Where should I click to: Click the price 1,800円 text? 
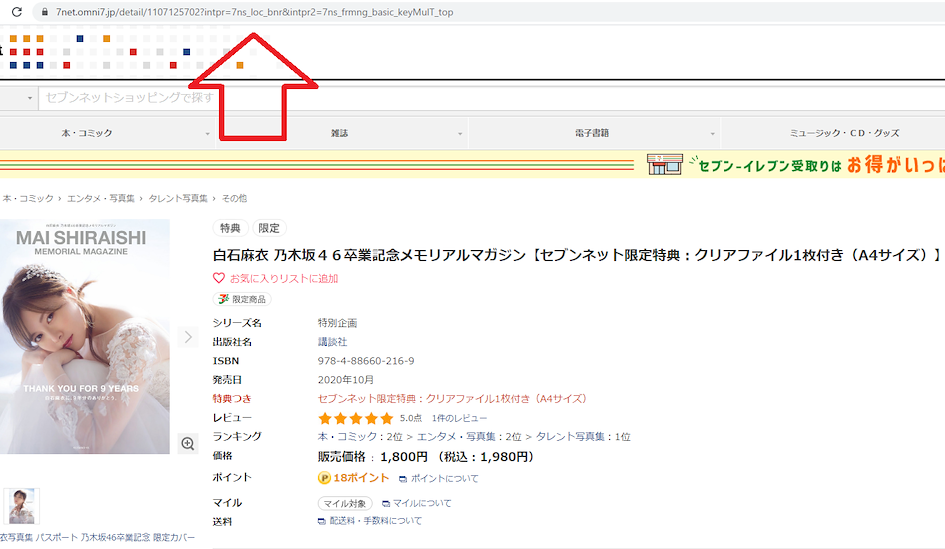(x=404, y=457)
